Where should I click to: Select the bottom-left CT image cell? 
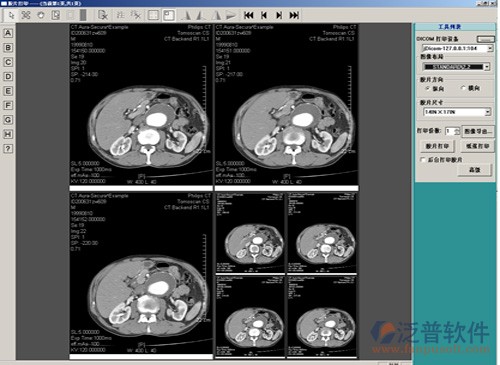click(x=141, y=274)
